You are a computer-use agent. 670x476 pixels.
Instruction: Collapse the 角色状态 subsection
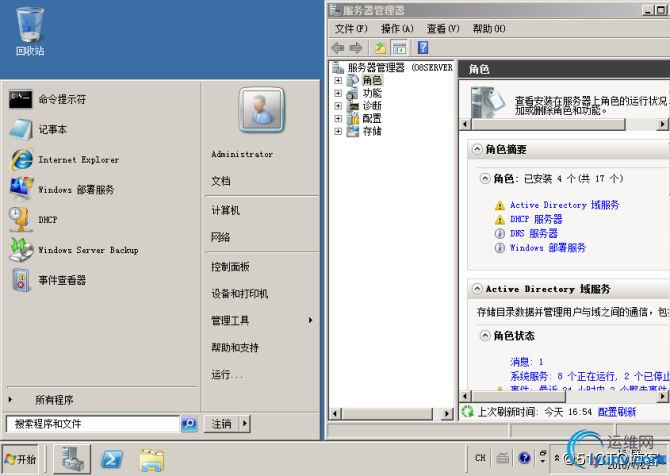pos(485,336)
